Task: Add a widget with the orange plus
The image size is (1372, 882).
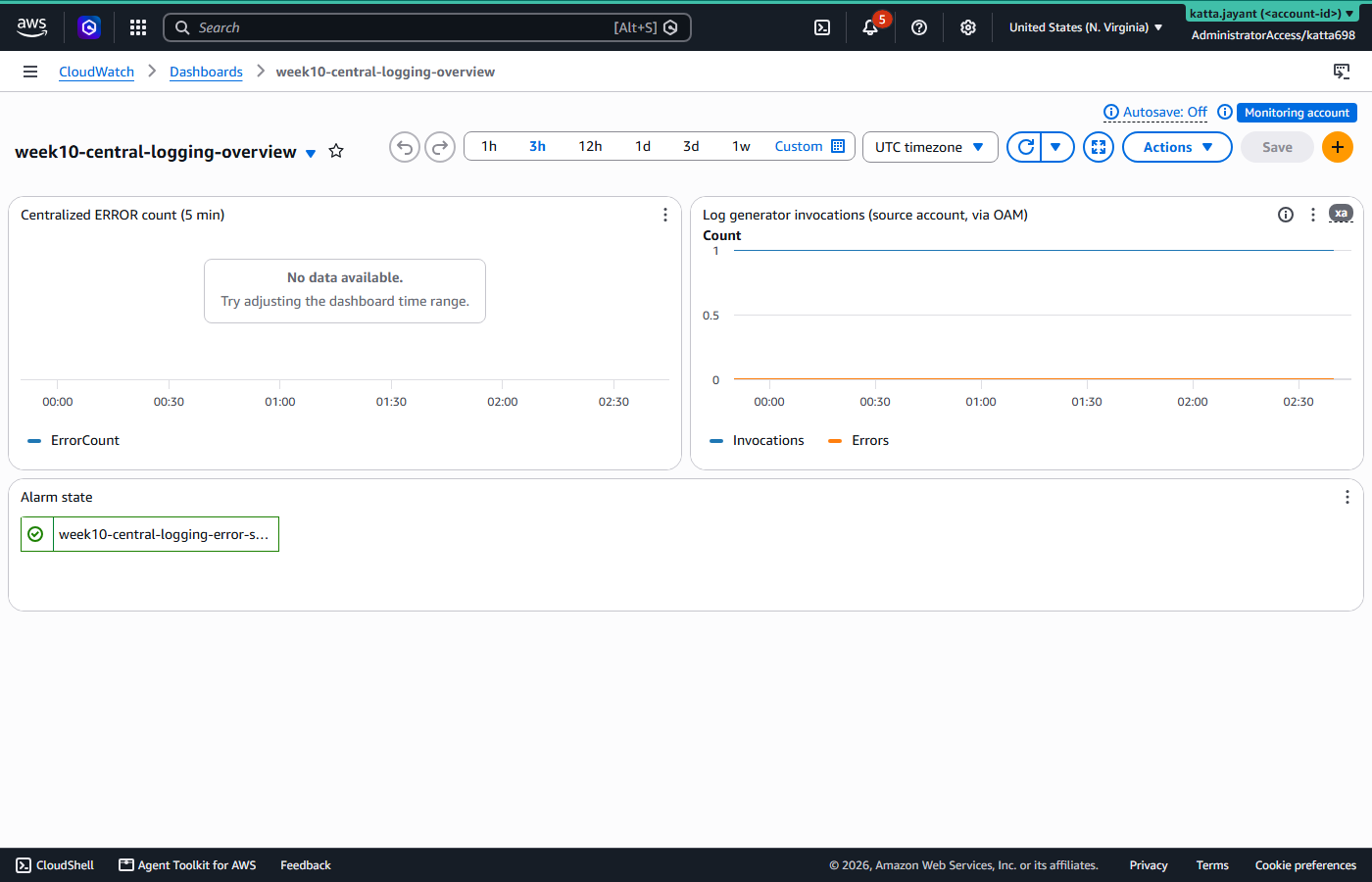Action: click(x=1338, y=147)
